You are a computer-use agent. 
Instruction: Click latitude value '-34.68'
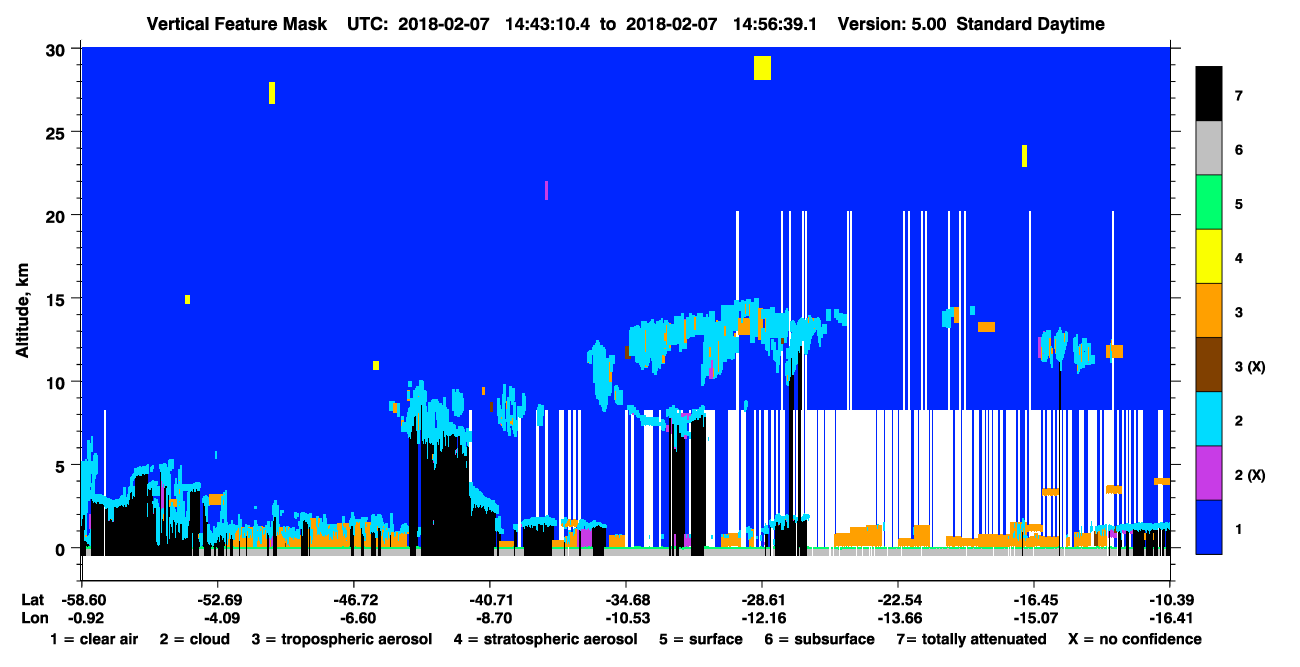click(x=626, y=600)
